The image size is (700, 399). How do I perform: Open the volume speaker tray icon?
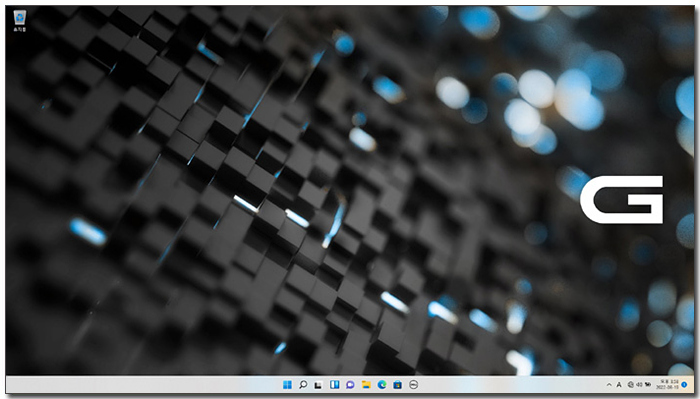pyautogui.click(x=639, y=385)
